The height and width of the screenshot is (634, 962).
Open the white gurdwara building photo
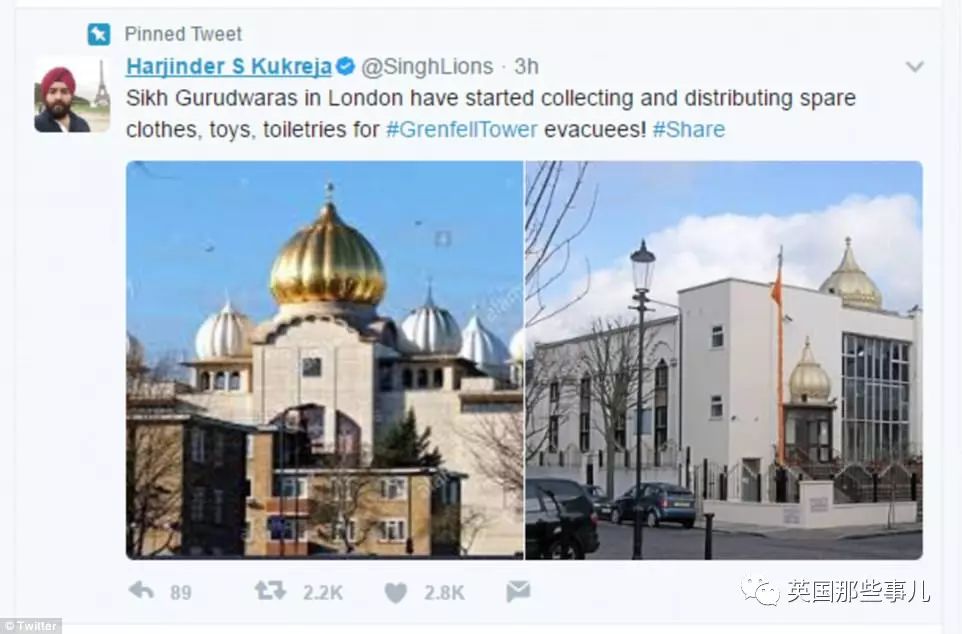[x=724, y=360]
